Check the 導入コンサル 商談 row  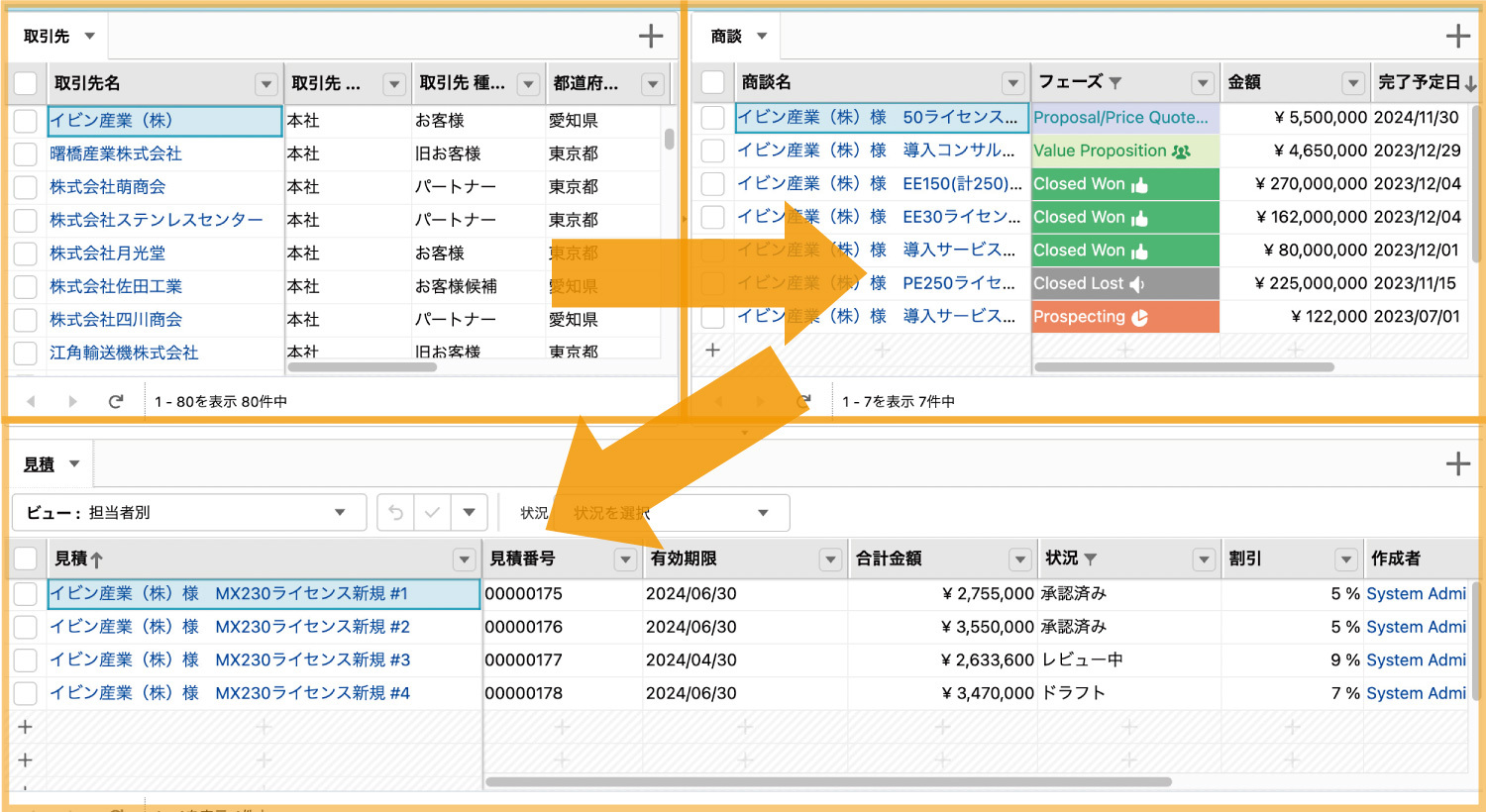pos(712,151)
